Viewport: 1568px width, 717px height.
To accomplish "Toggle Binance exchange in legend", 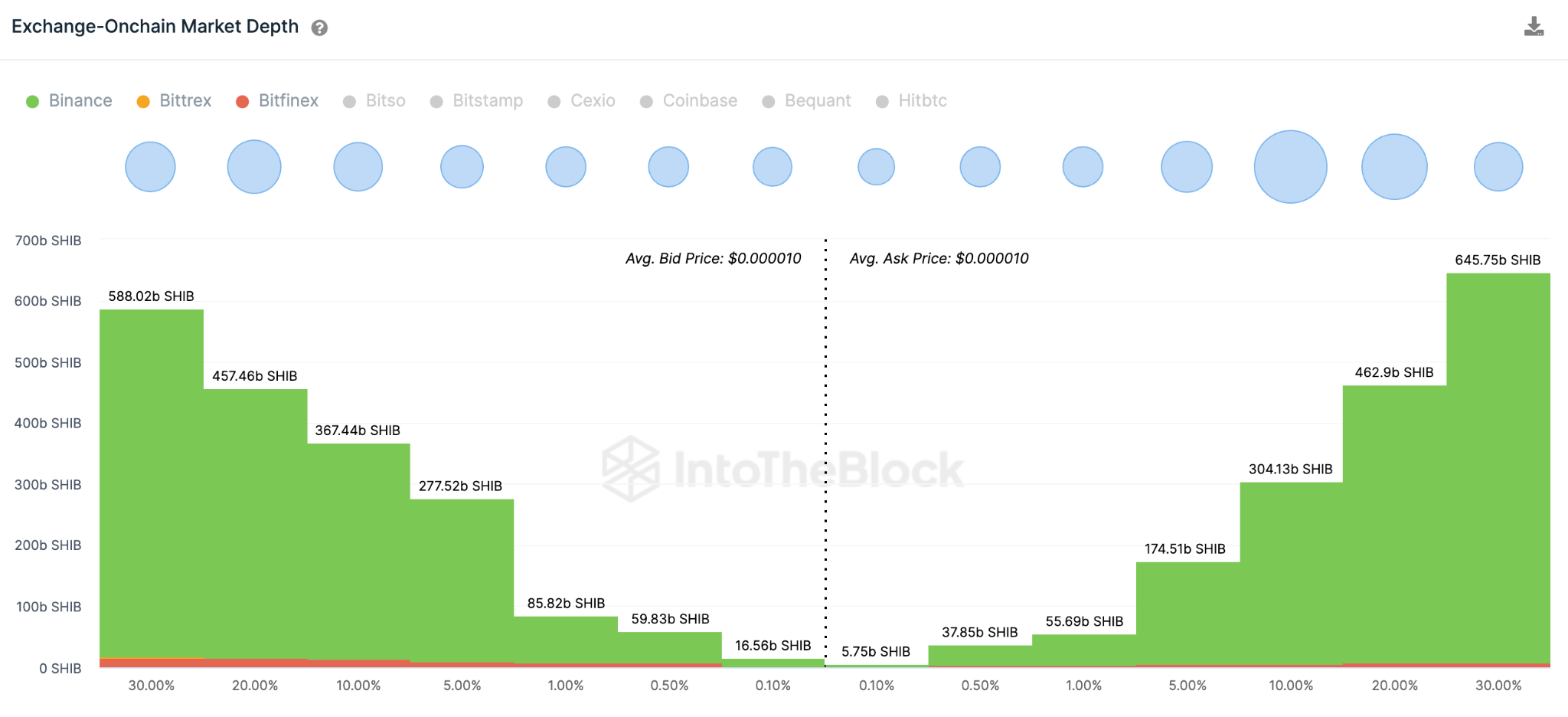I will [x=69, y=101].
